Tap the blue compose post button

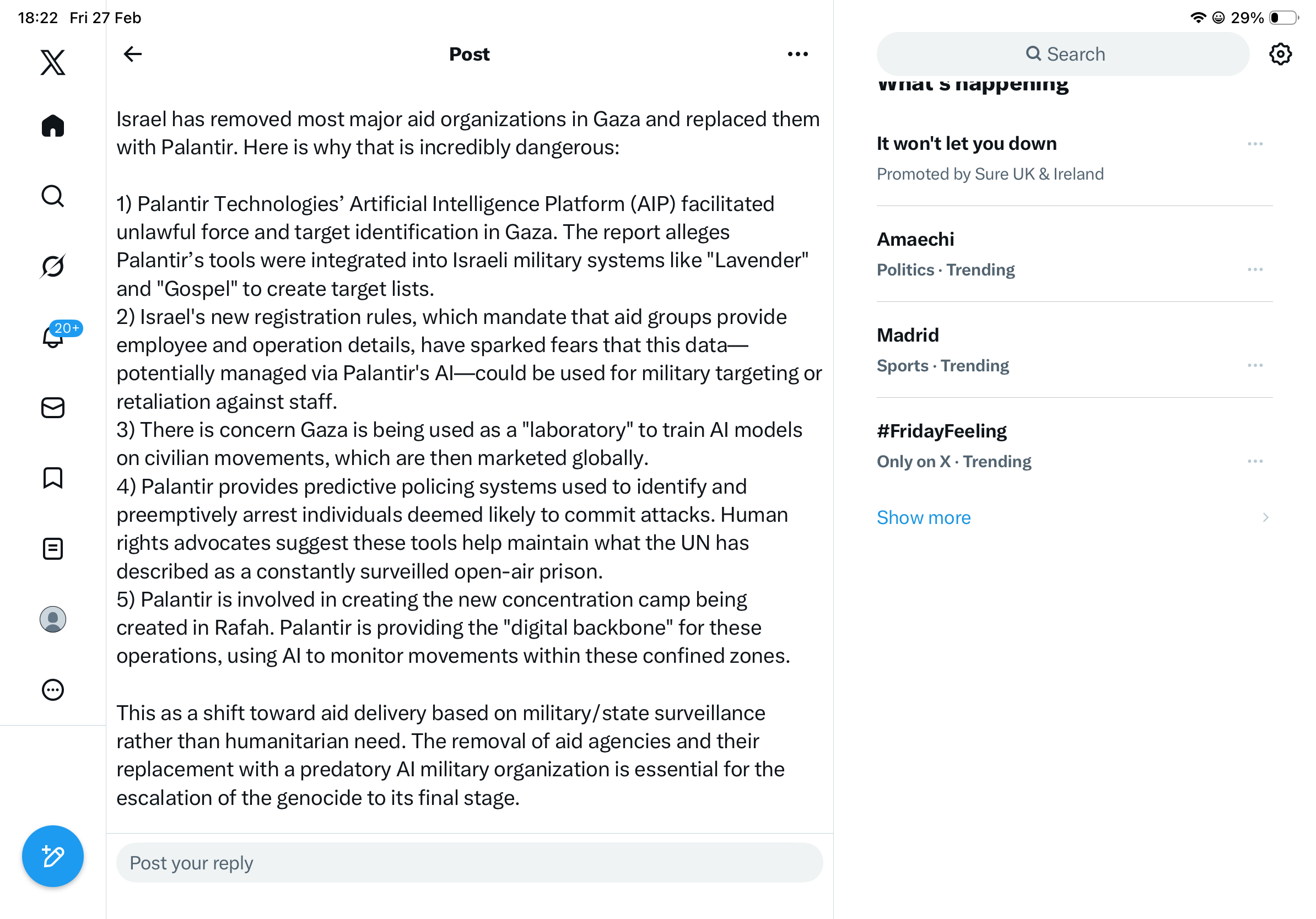[x=53, y=856]
